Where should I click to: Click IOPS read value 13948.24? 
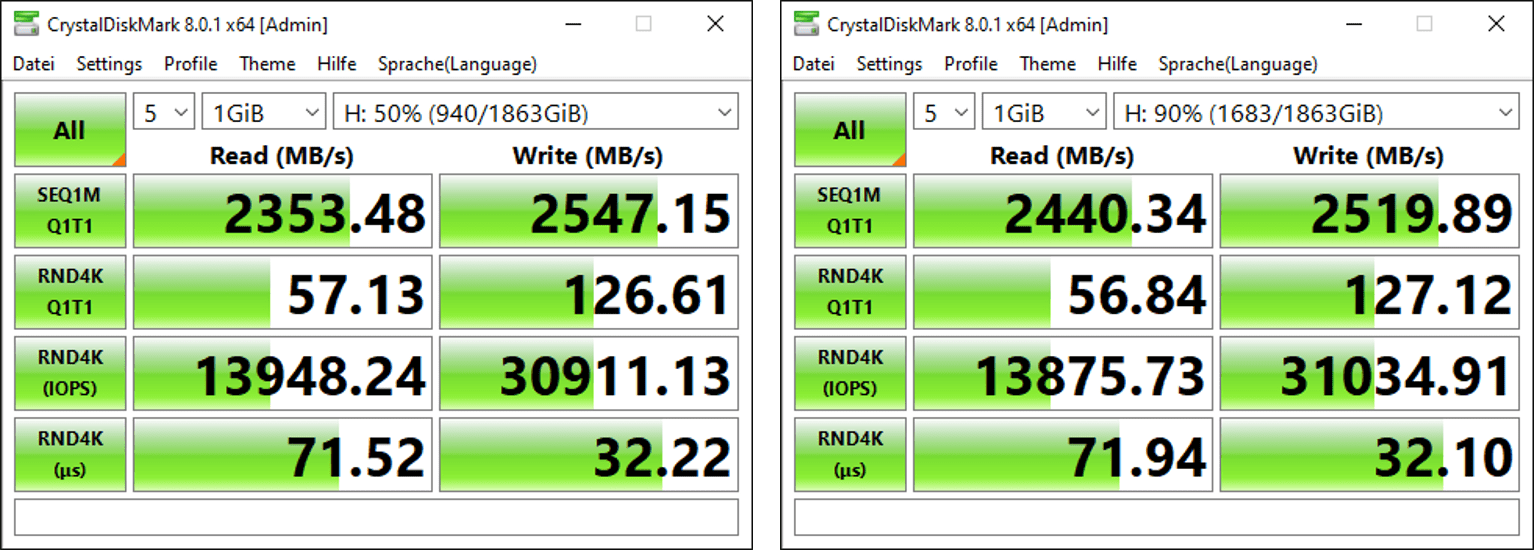(x=283, y=373)
